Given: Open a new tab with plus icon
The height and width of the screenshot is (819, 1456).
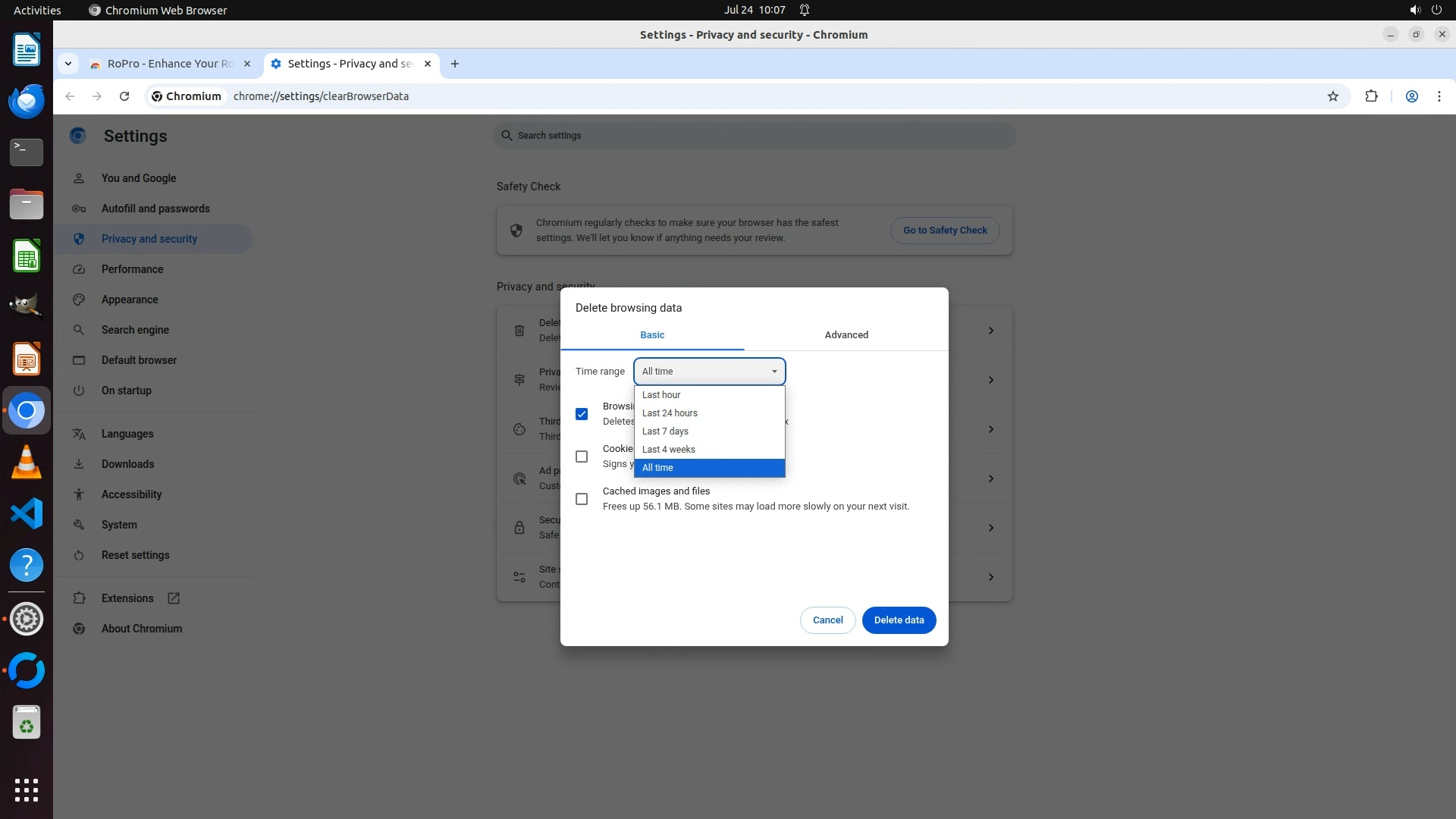Looking at the screenshot, I should pos(454,64).
